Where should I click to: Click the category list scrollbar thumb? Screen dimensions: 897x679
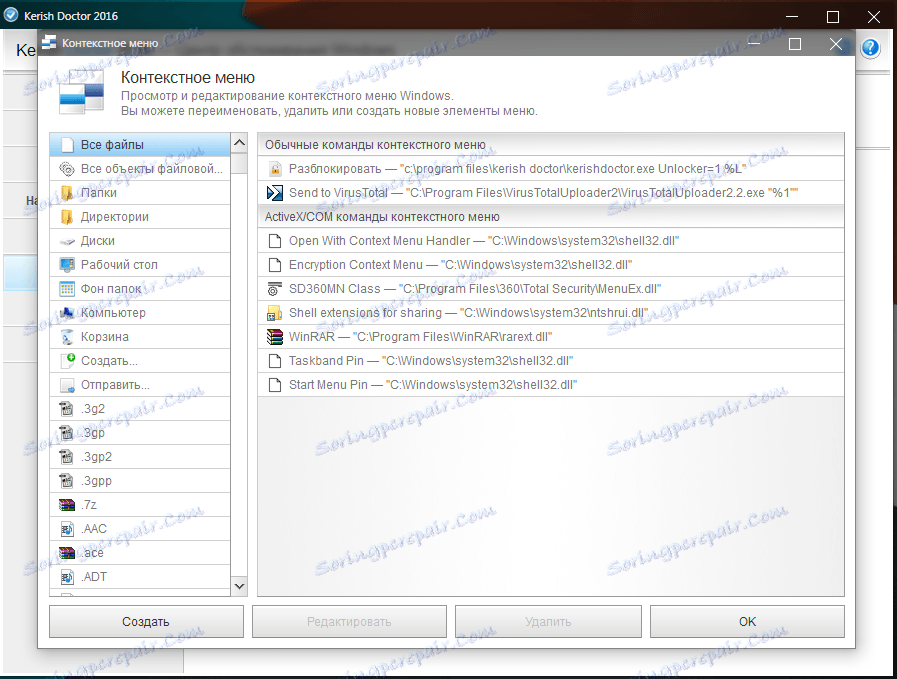[240, 163]
